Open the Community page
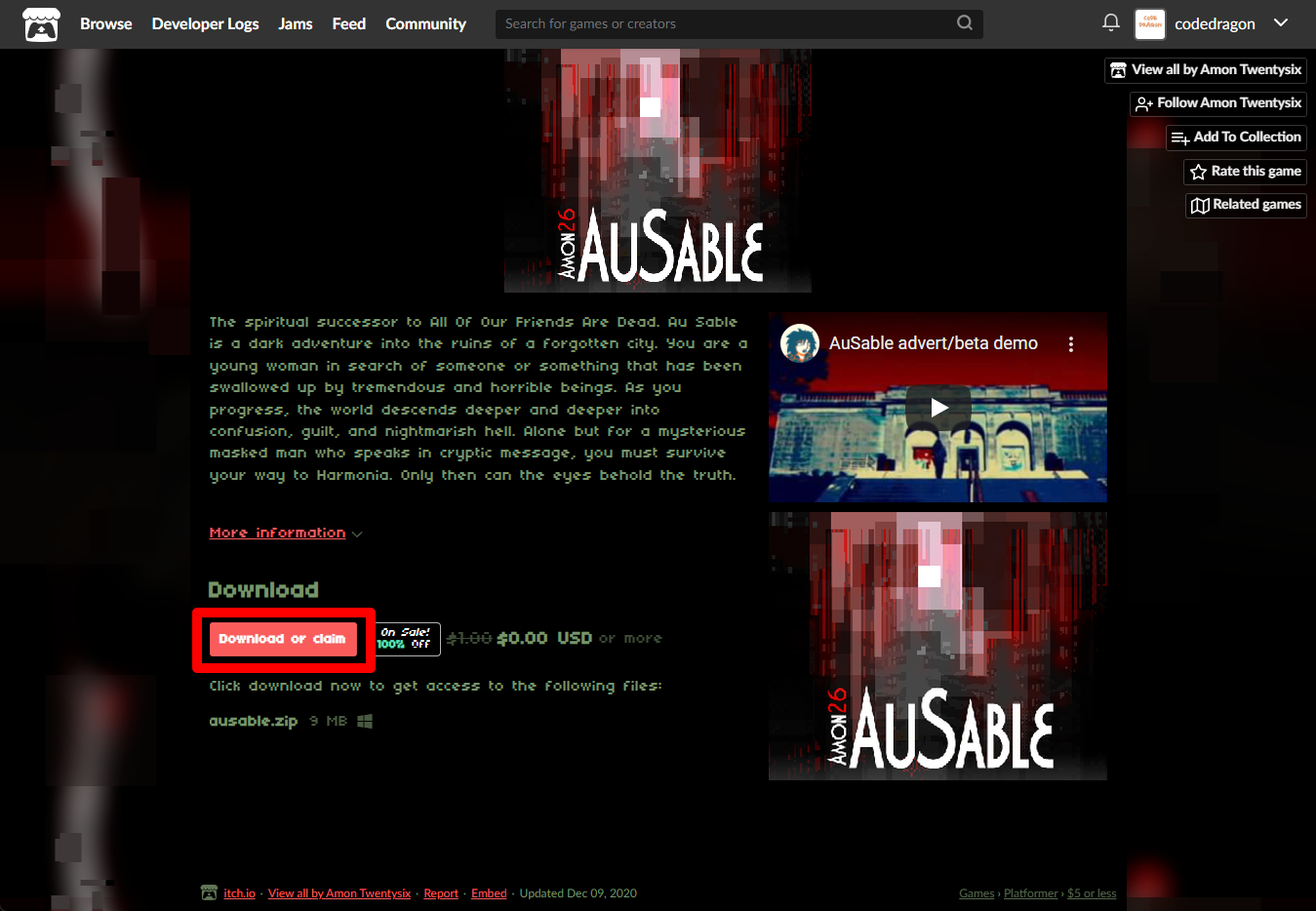 pos(425,23)
